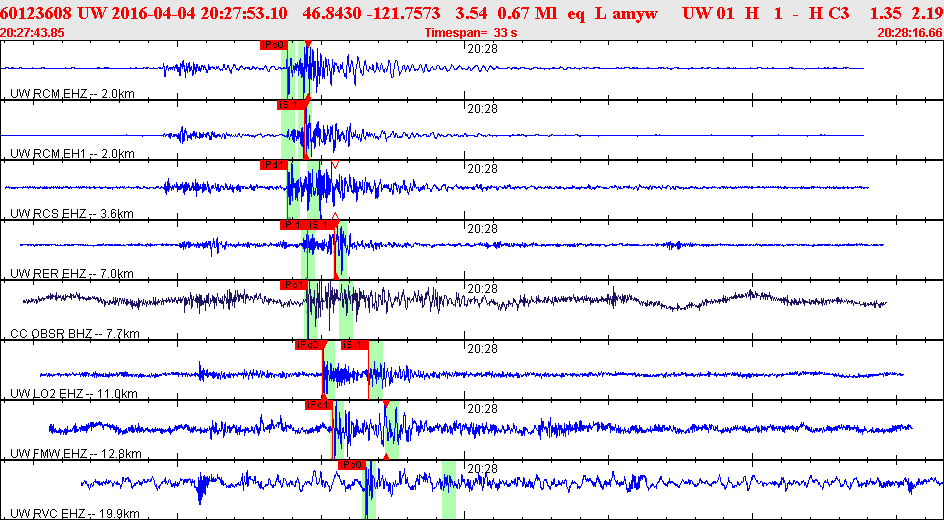
Task: Click the unflagged S-pick triangle on FMW EHZ trace
Action: click(x=387, y=404)
